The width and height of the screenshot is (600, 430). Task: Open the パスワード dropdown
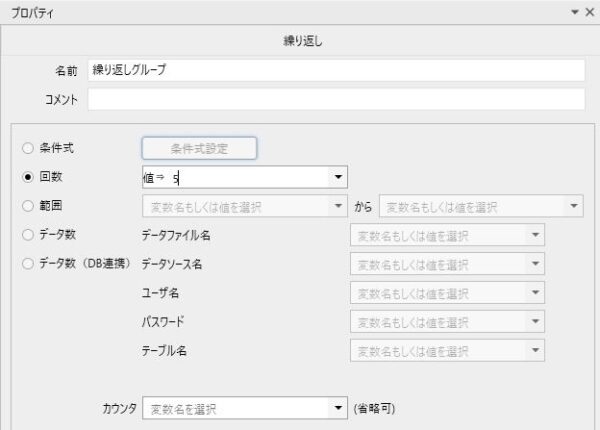point(536,323)
